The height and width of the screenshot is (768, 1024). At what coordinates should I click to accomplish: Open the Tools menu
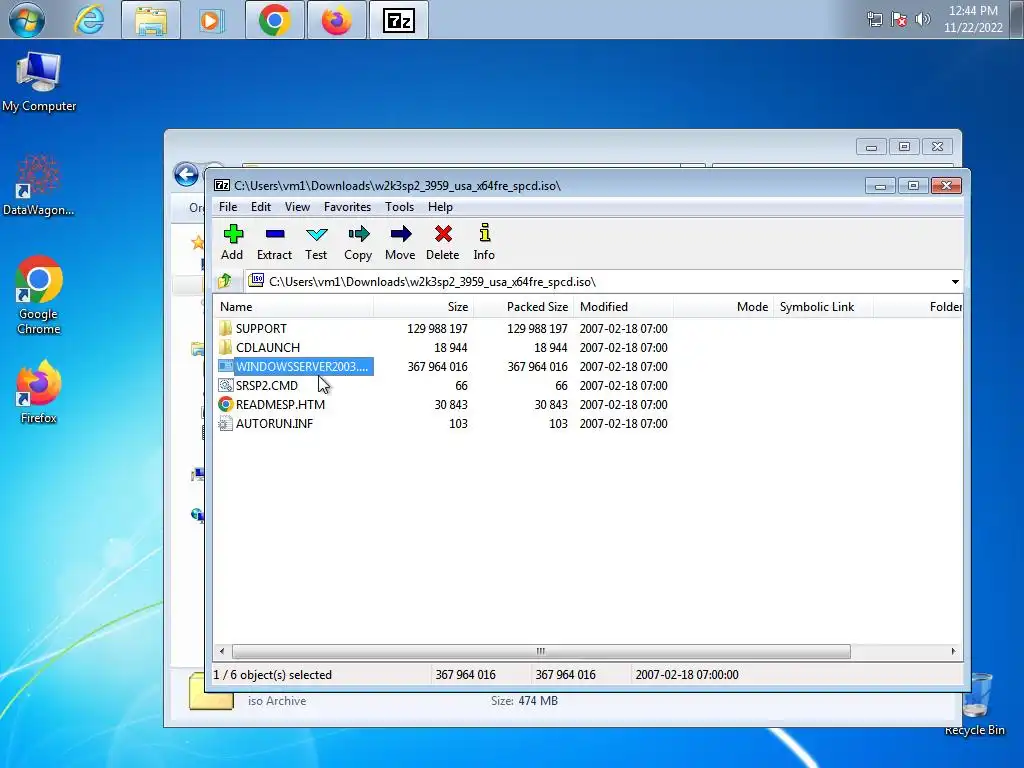click(x=399, y=207)
